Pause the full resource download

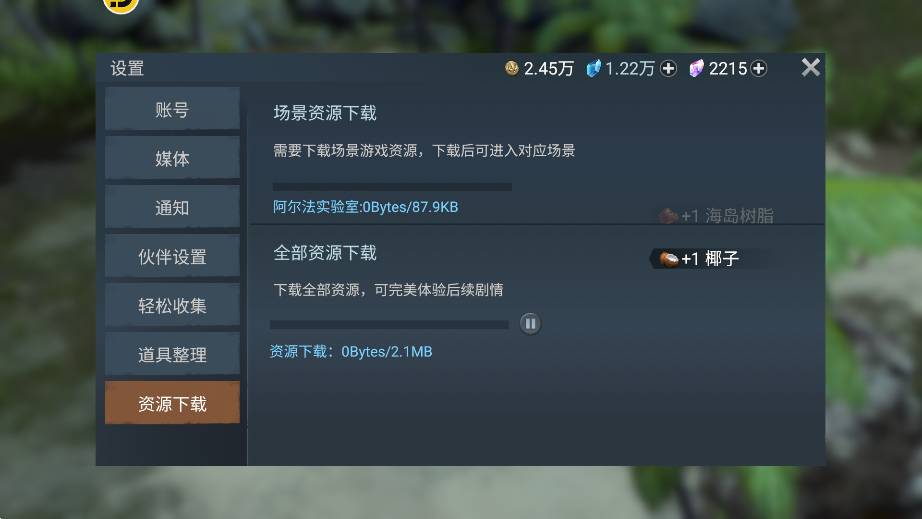[x=530, y=323]
